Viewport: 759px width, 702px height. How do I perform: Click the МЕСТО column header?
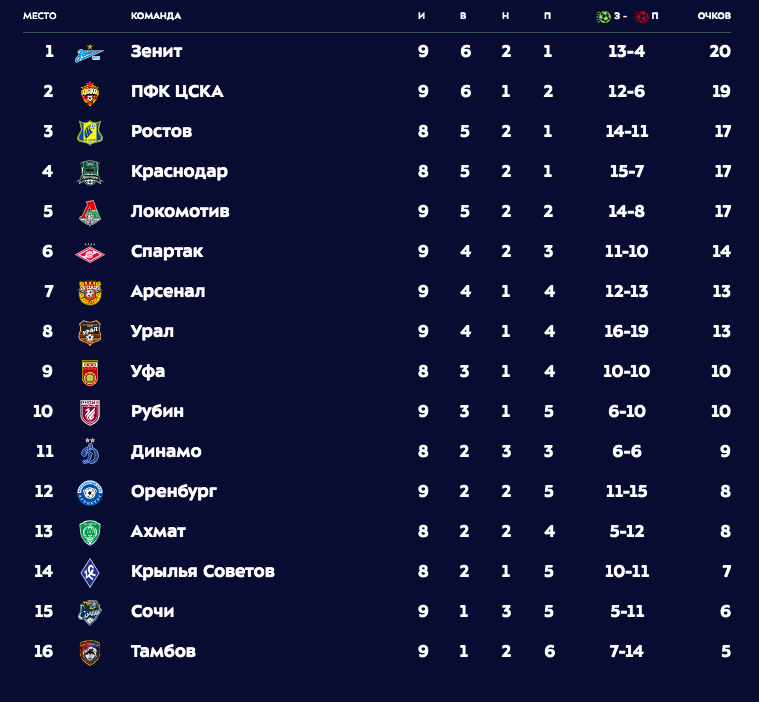40,16
